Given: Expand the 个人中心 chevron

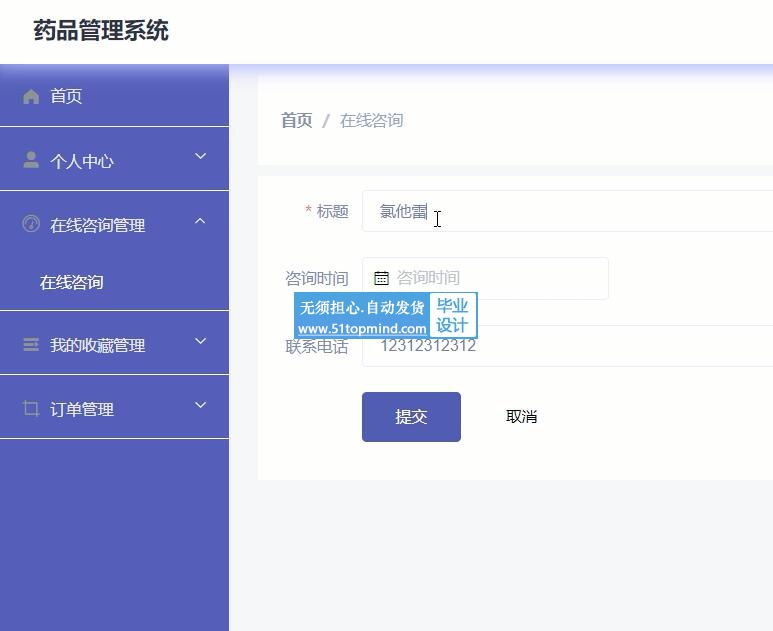Looking at the screenshot, I should coord(200,156).
